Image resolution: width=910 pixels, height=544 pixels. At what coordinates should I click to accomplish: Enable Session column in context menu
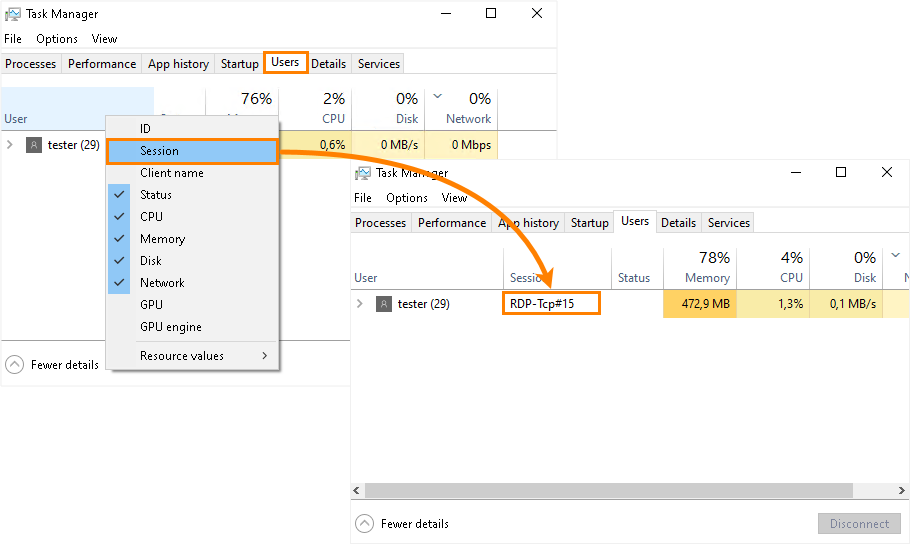(x=193, y=151)
